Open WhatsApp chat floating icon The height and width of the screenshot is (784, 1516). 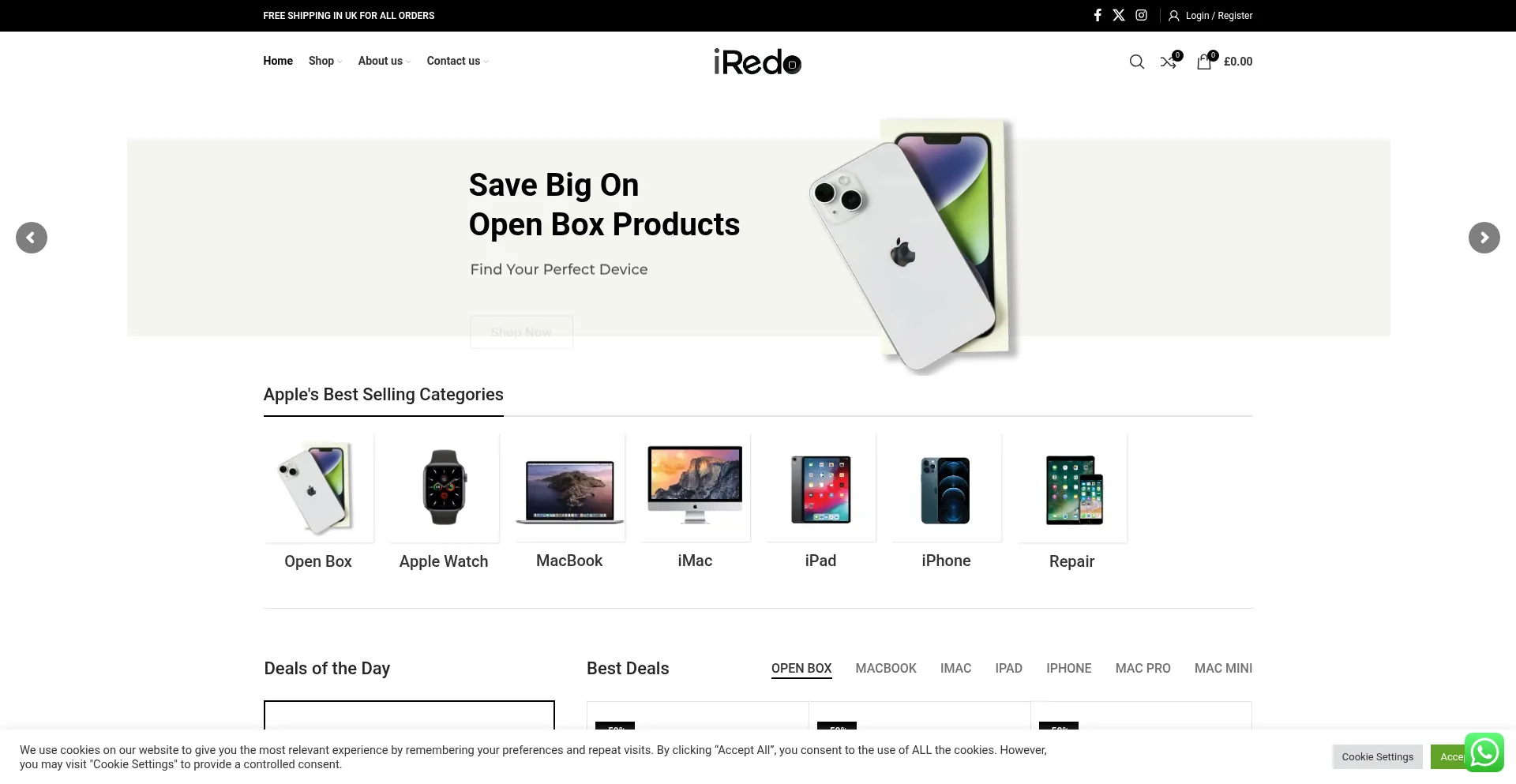[1484, 752]
